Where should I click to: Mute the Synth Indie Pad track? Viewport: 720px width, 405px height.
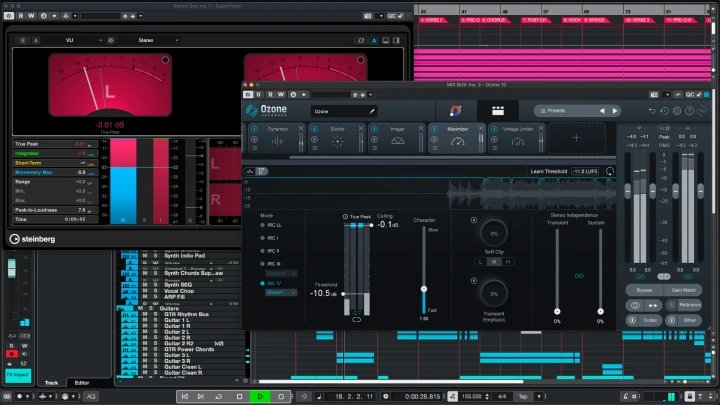[145, 255]
